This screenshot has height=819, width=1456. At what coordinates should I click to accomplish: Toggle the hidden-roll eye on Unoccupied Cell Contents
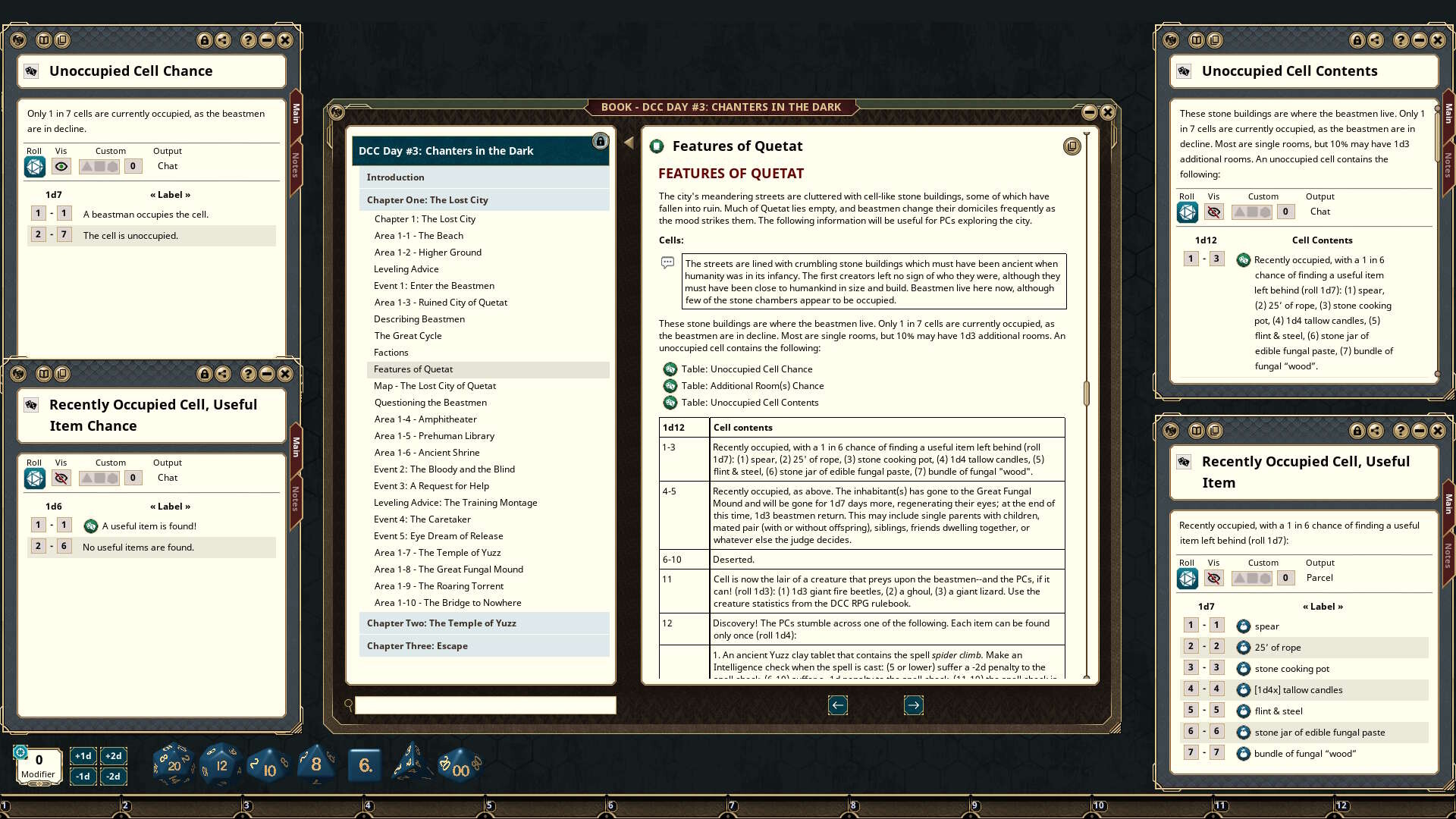point(1214,212)
